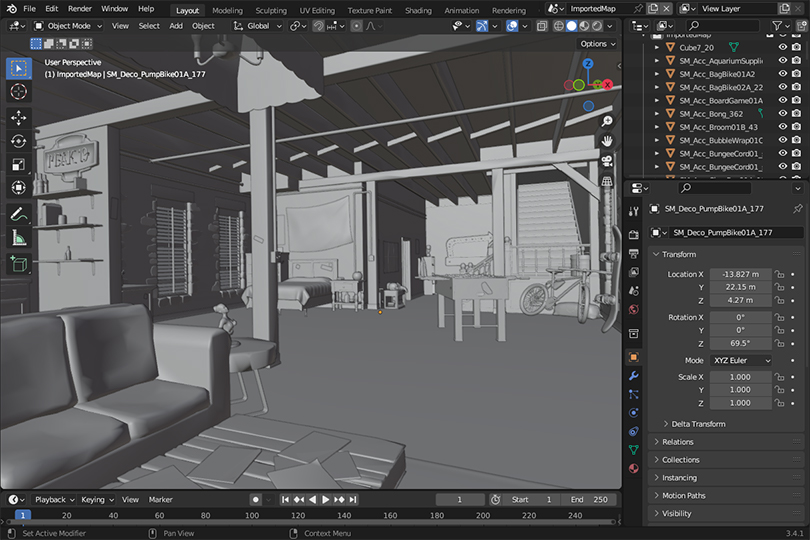This screenshot has width=810, height=540.
Task: Toggle camera view icon in viewport
Action: [607, 161]
